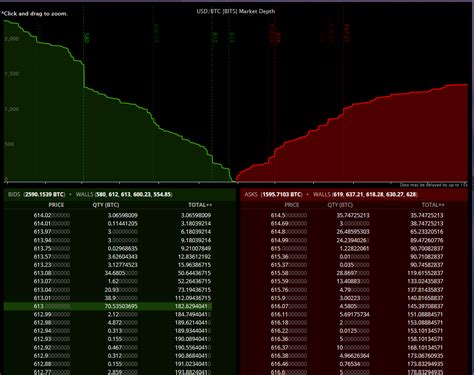Image resolution: width=474 pixels, height=375 pixels.
Task: Click the asks WALLS list starting with 619
Action: pos(365,194)
